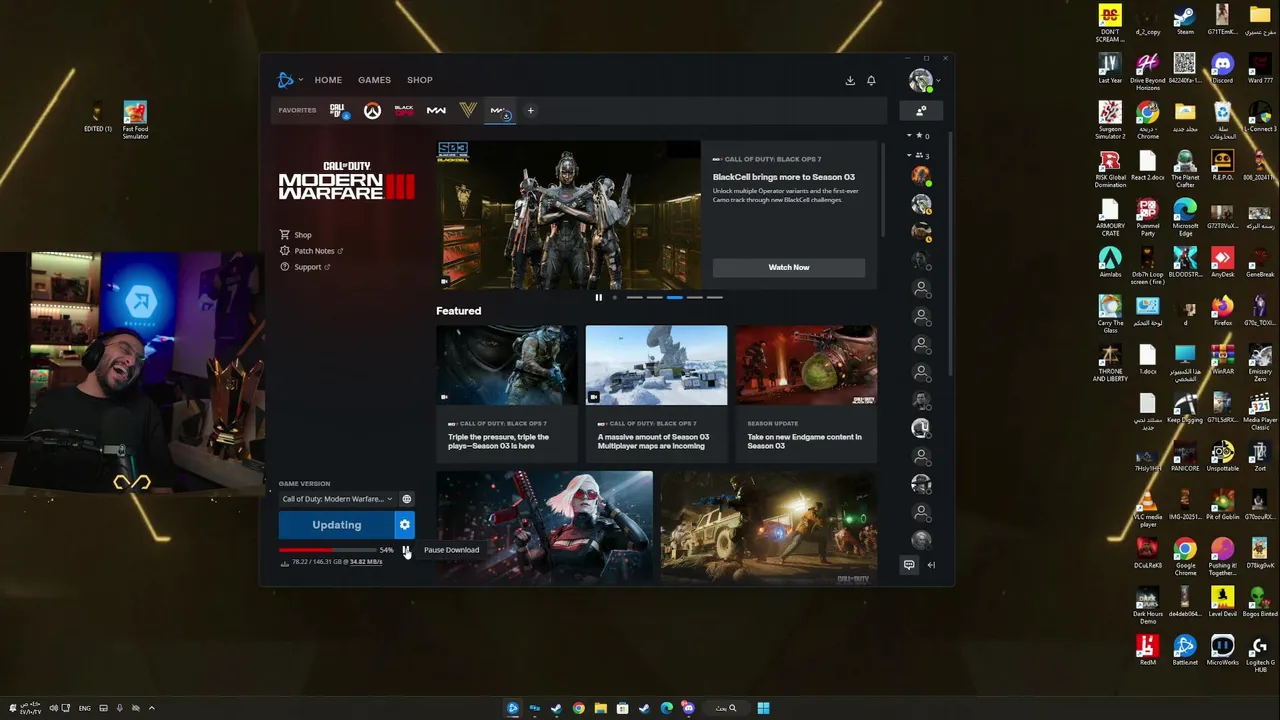Open Microsoft Edge desktop shortcut

[1185, 215]
